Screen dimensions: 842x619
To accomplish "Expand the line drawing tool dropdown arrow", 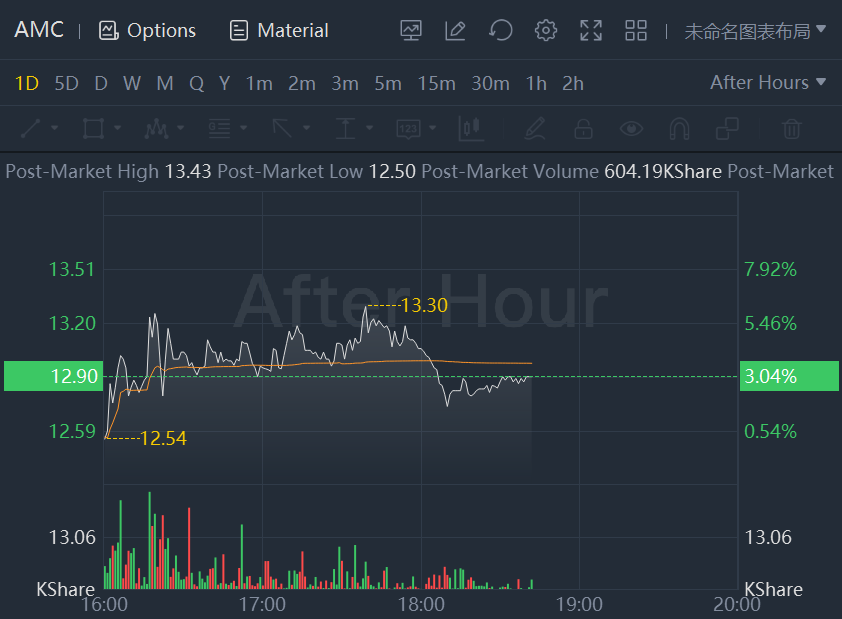I will [54, 128].
